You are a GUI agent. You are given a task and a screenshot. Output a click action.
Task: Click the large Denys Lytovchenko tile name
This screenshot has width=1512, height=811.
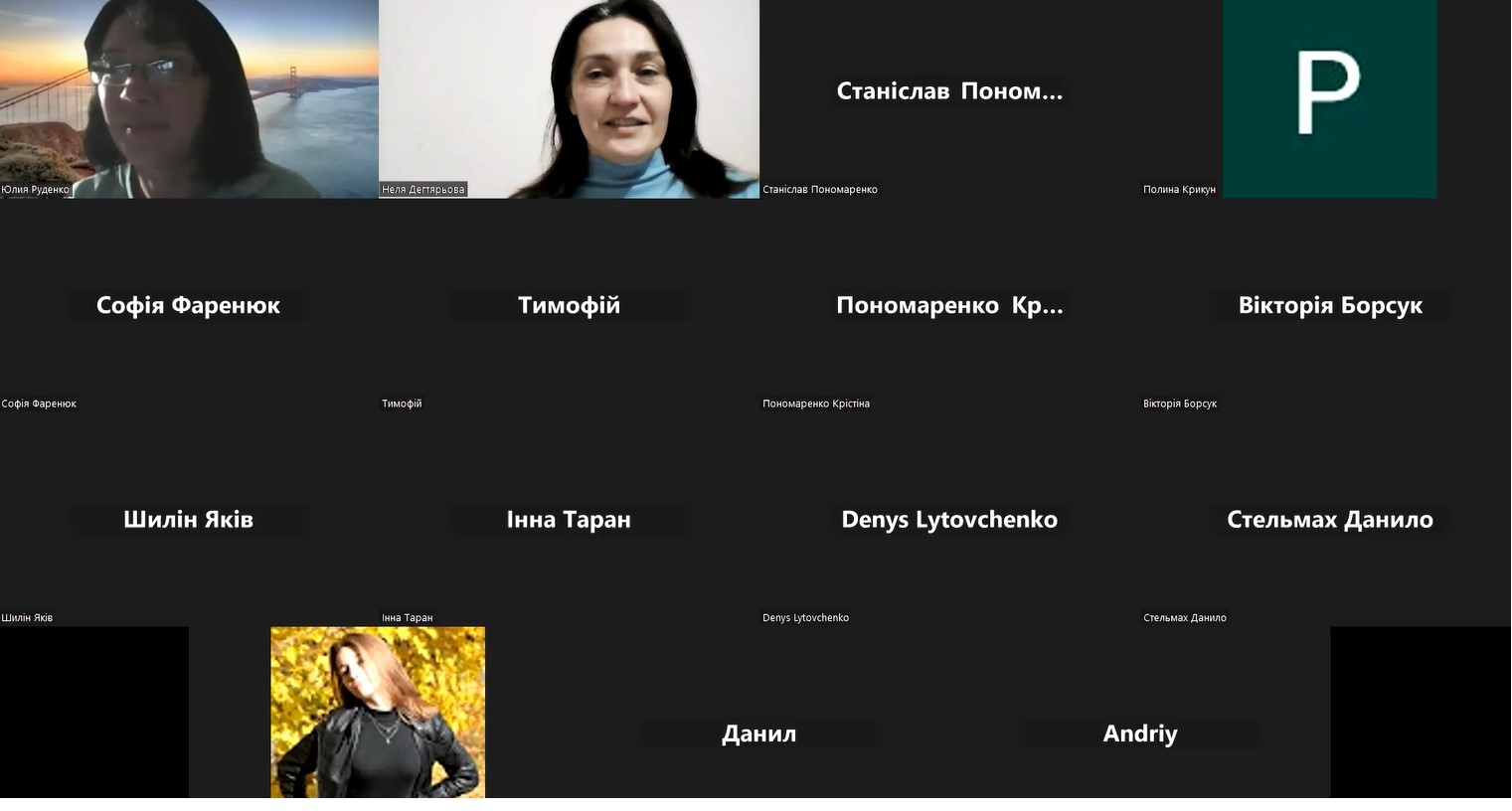(x=949, y=519)
